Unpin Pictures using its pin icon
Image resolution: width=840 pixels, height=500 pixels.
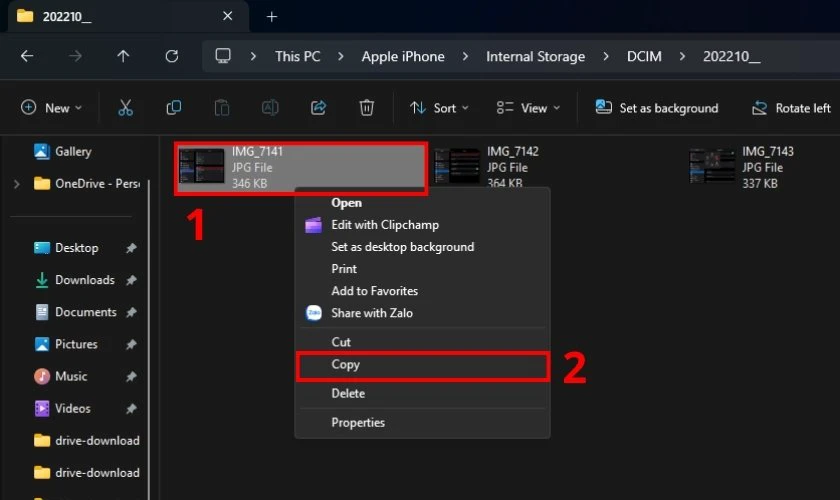point(131,344)
